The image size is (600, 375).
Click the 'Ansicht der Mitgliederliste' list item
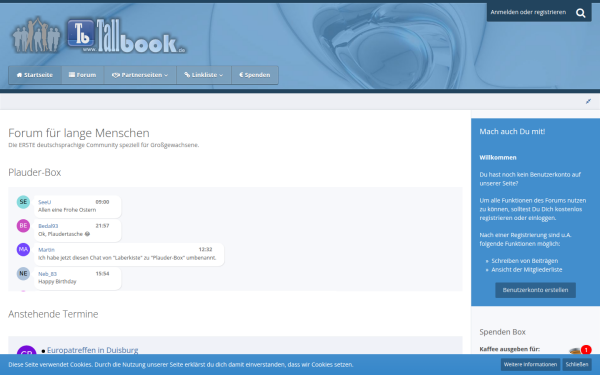tap(527, 270)
